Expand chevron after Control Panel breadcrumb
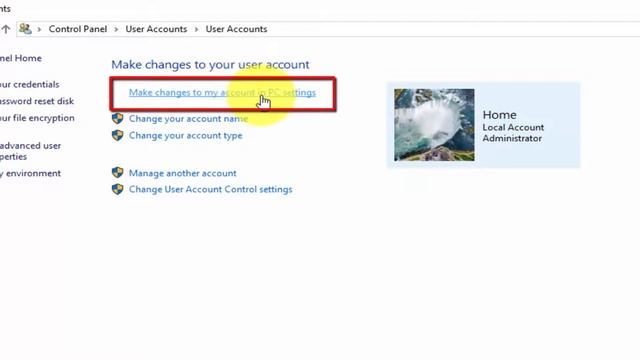The height and width of the screenshot is (360, 640). [x=116, y=29]
